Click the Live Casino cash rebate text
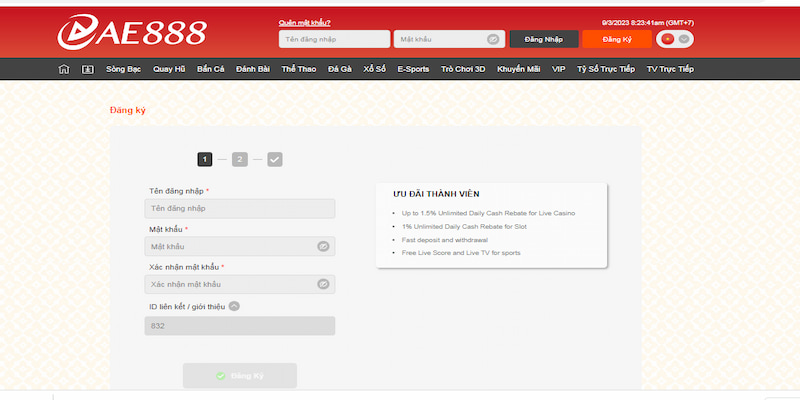The height and width of the screenshot is (400, 800). [488, 213]
